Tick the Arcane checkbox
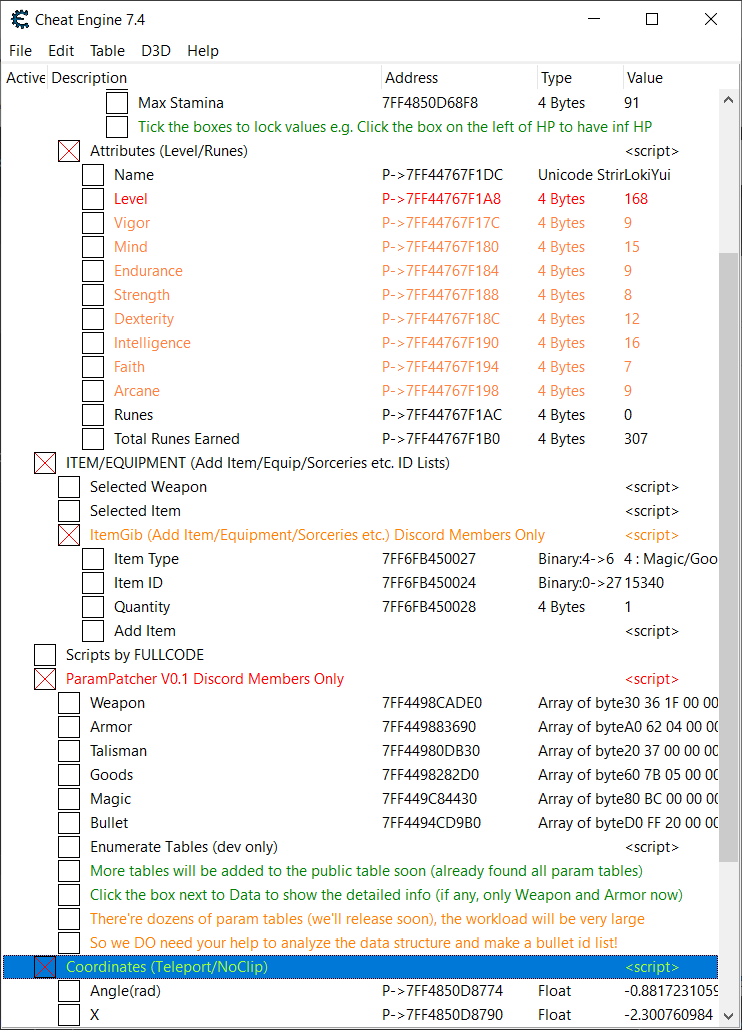The width and height of the screenshot is (742, 1030). click(x=93, y=391)
